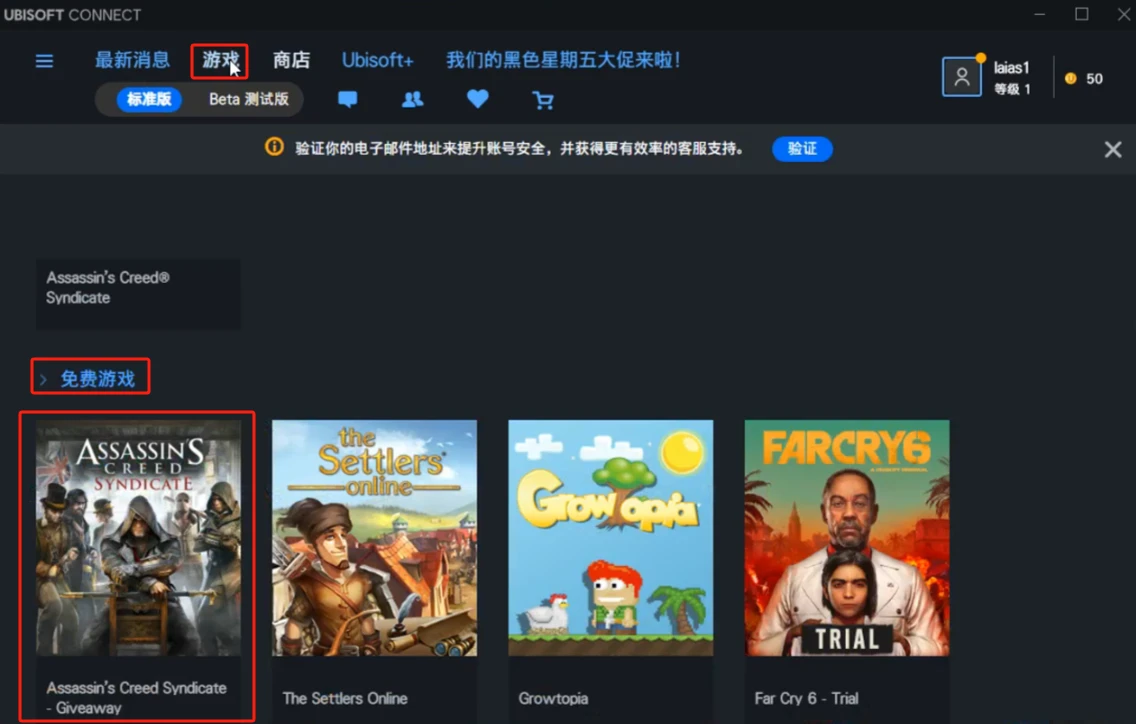Click Far Cry 6 - Trial title text
1136x724 pixels.
tap(806, 698)
